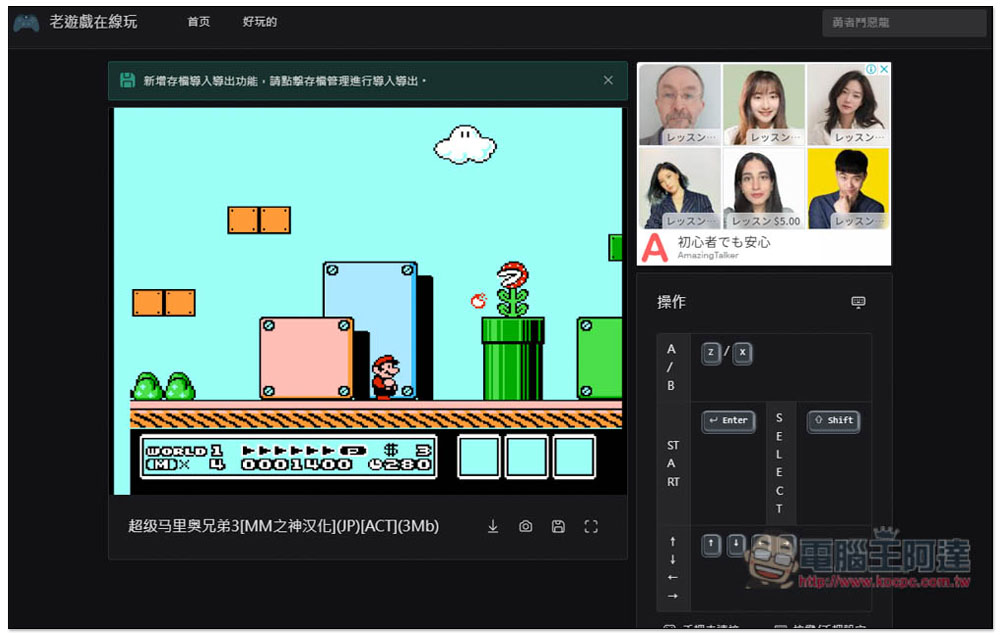Image resolution: width=1000 pixels, height=636 pixels.
Task: Click the 新增存檔導入導出功能 notice text
Action: click(285, 81)
